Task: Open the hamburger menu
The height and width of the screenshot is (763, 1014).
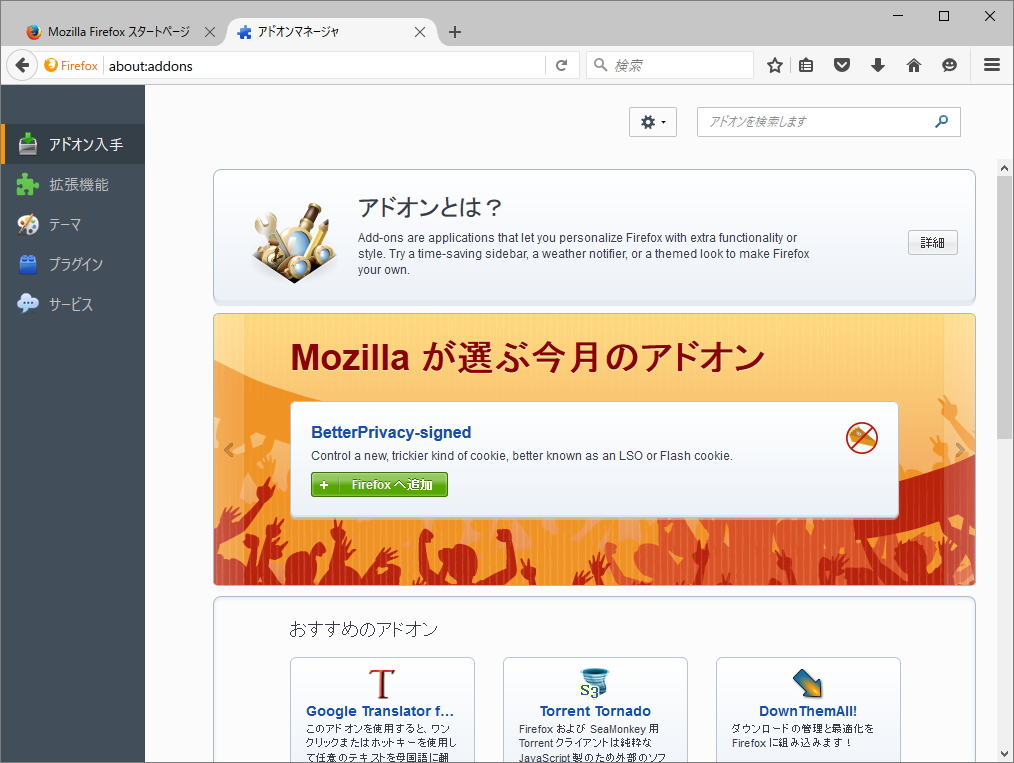Action: tap(991, 64)
